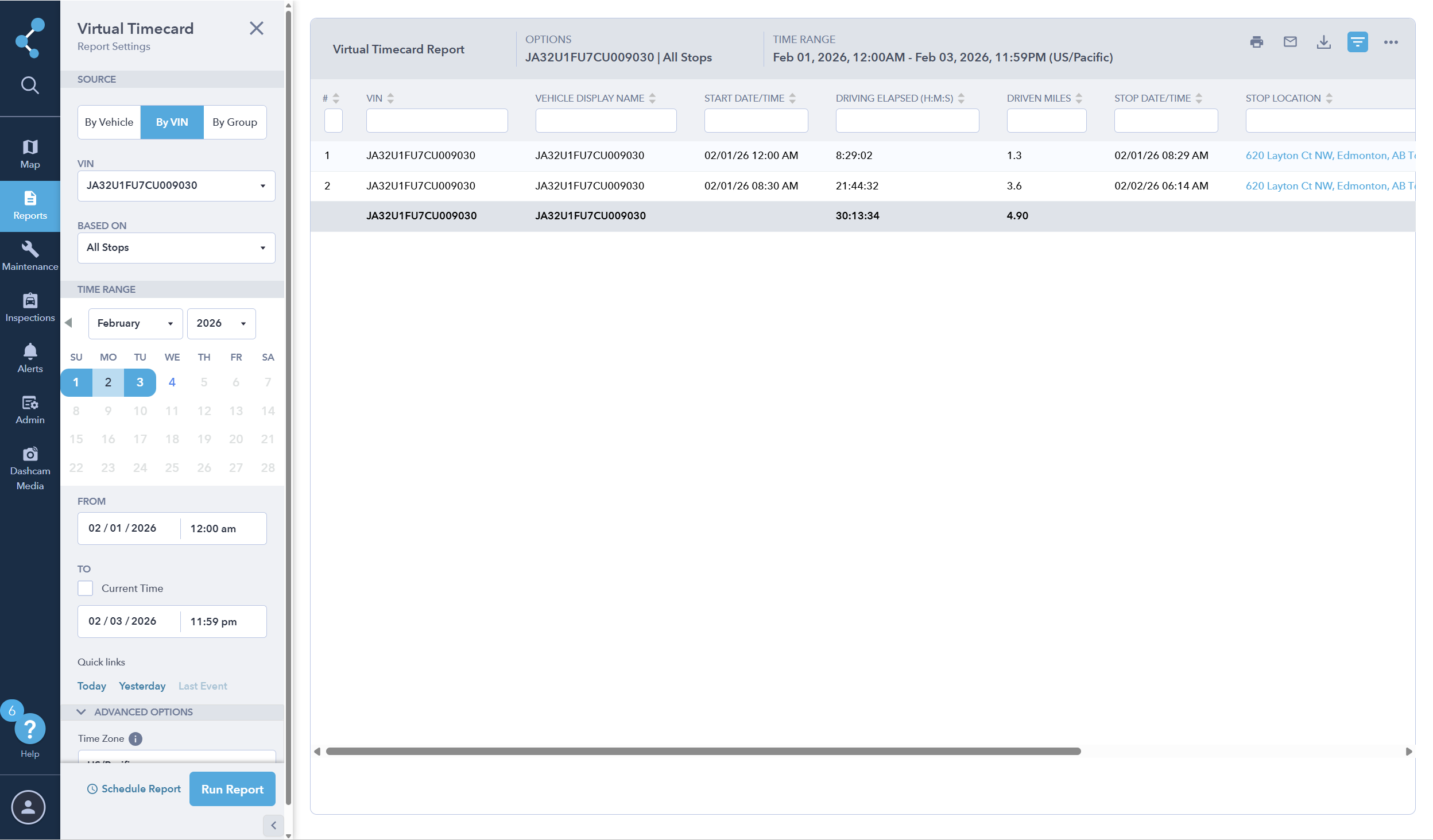Click Schedule Report

click(x=134, y=789)
